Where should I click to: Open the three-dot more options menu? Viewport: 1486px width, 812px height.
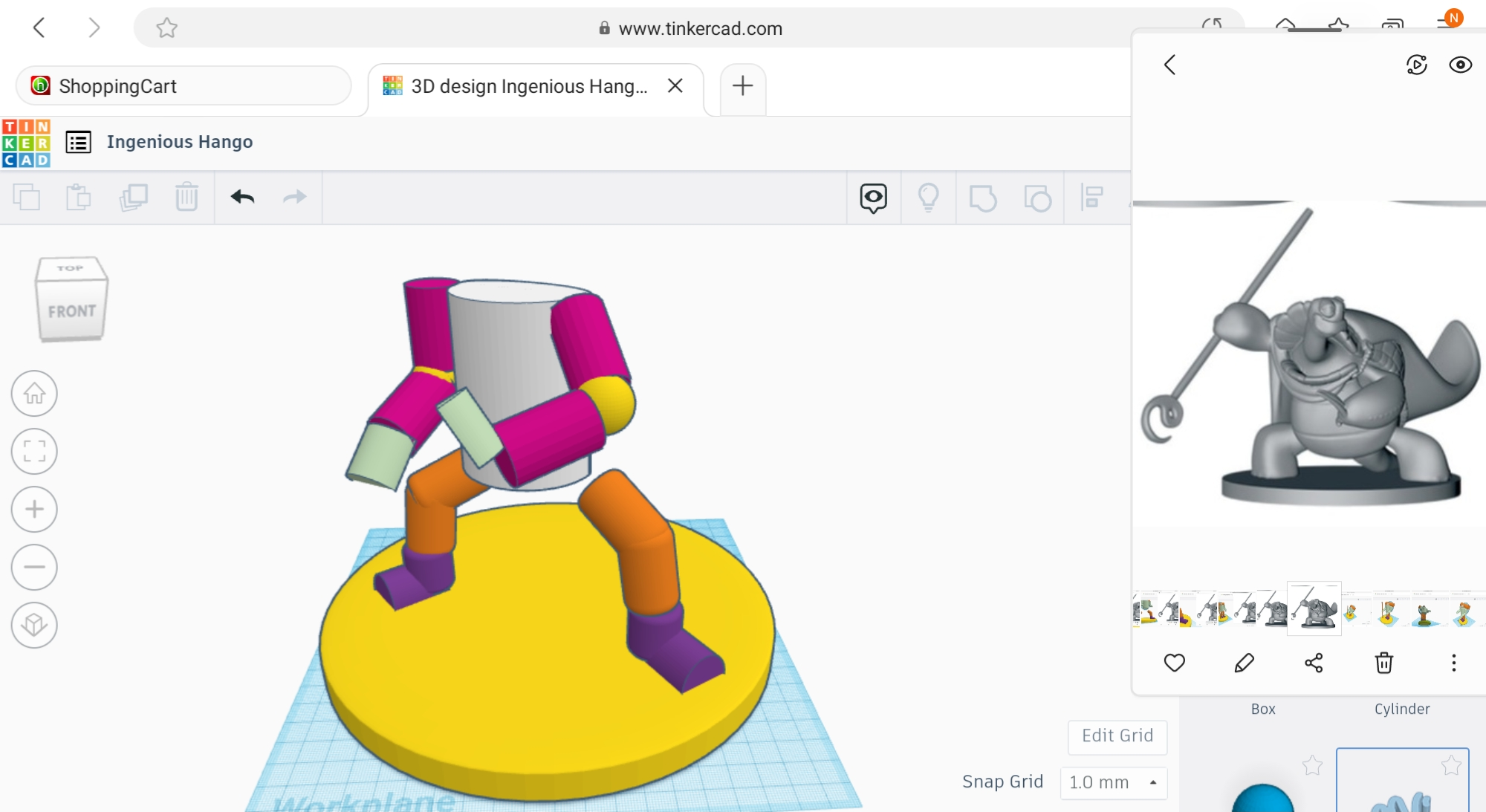[1453, 663]
